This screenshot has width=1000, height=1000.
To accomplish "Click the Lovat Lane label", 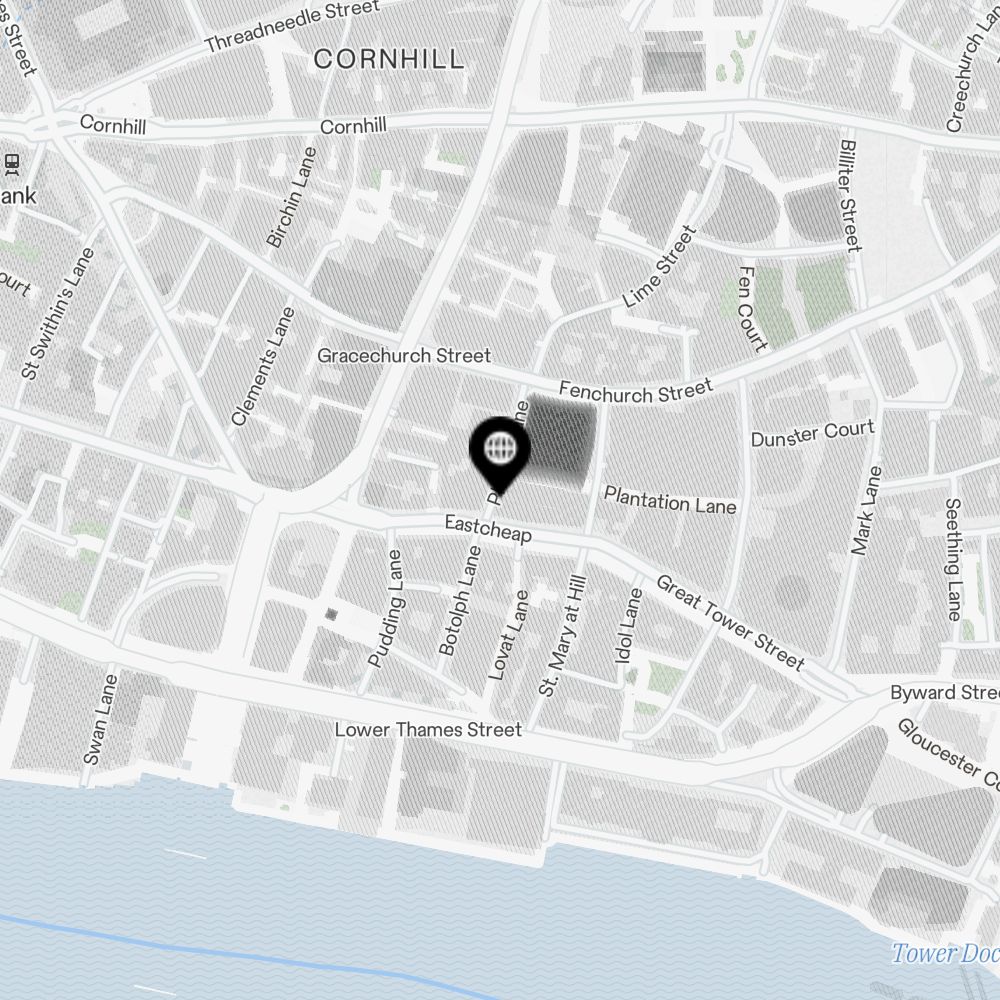I will coord(508,635).
